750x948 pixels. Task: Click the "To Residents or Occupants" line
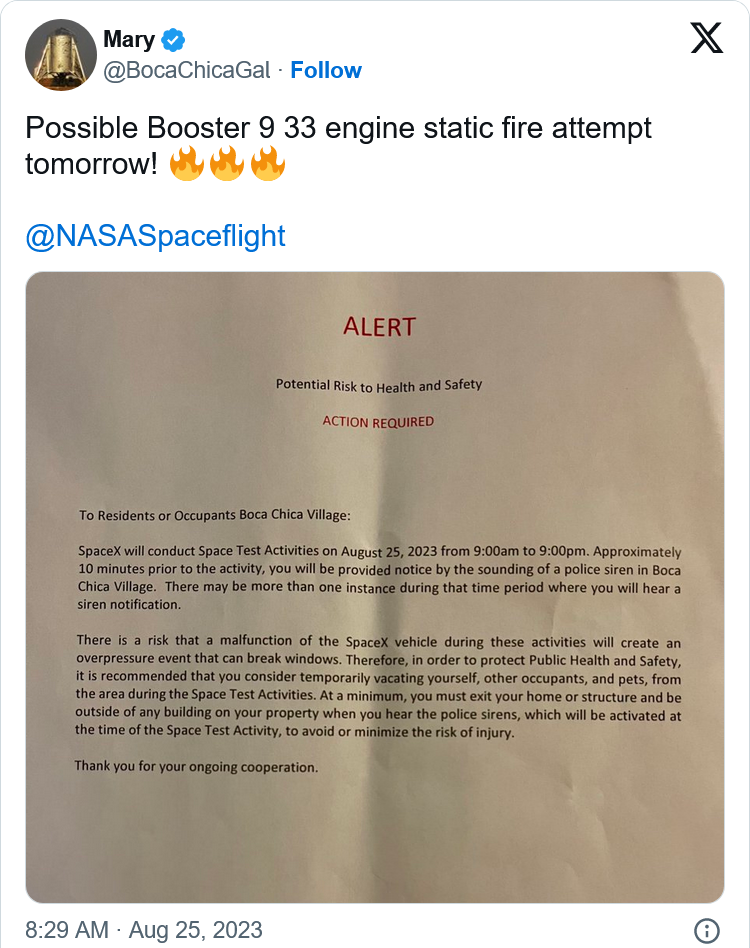(x=215, y=515)
